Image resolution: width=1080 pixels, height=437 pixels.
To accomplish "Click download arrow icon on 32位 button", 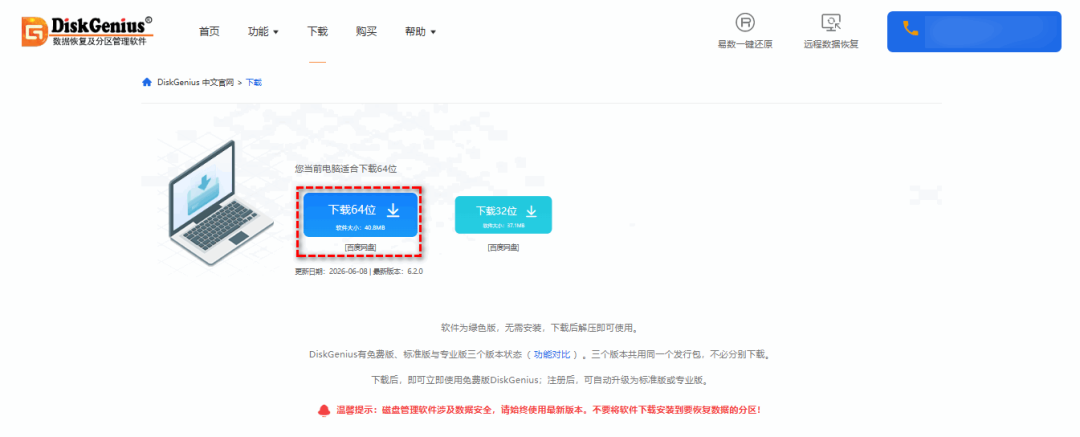I will click(x=531, y=211).
